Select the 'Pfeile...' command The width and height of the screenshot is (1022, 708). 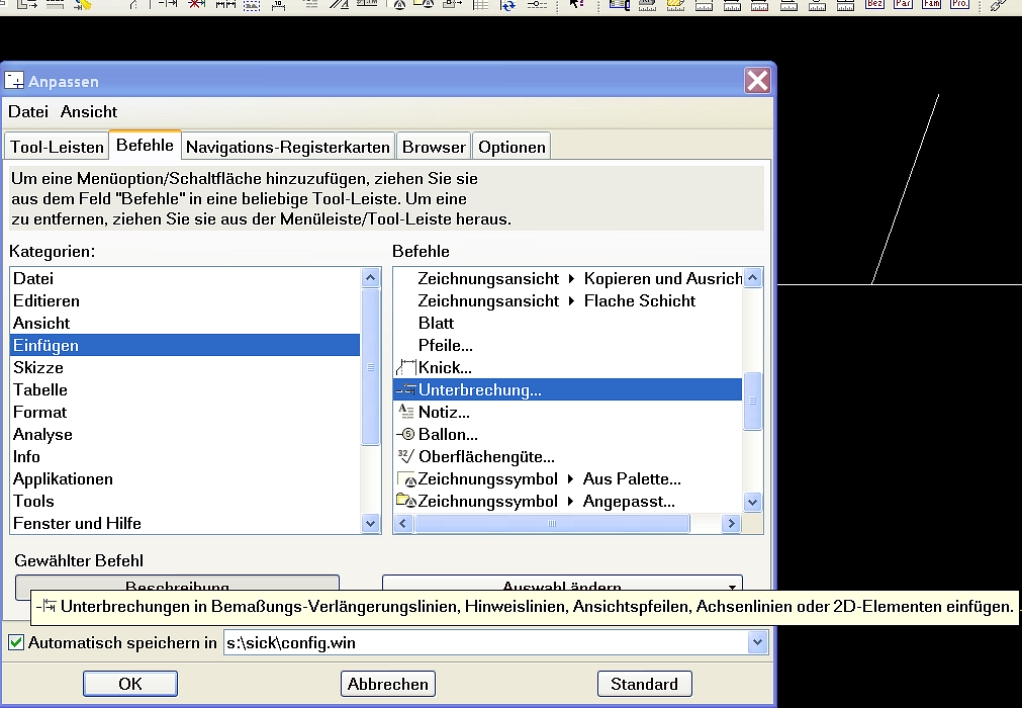pyautogui.click(x=568, y=345)
